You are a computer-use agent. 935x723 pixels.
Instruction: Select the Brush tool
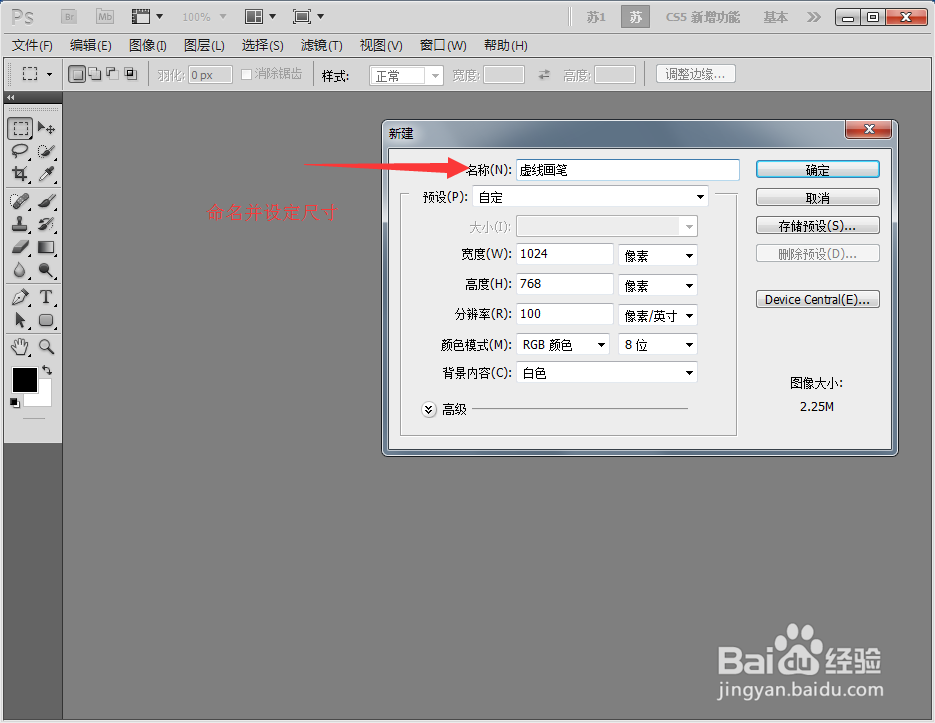(46, 202)
